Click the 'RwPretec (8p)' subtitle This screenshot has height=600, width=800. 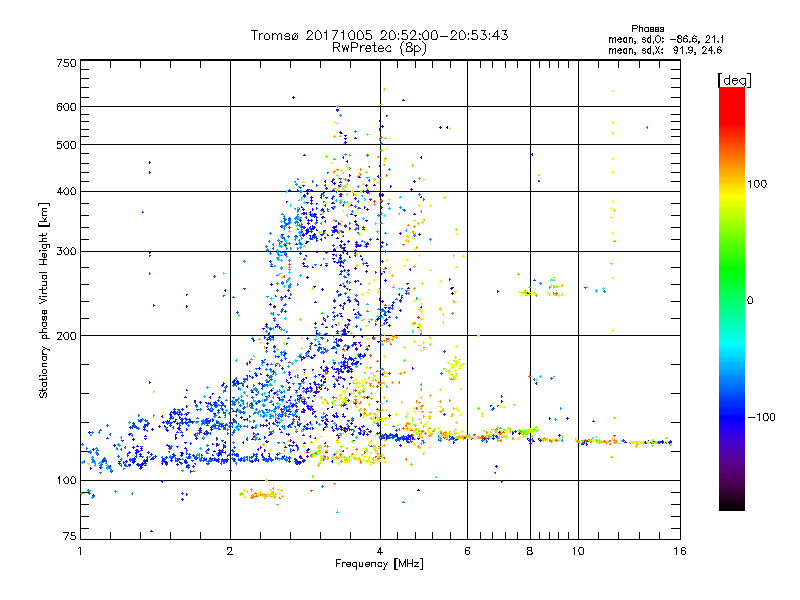(379, 48)
